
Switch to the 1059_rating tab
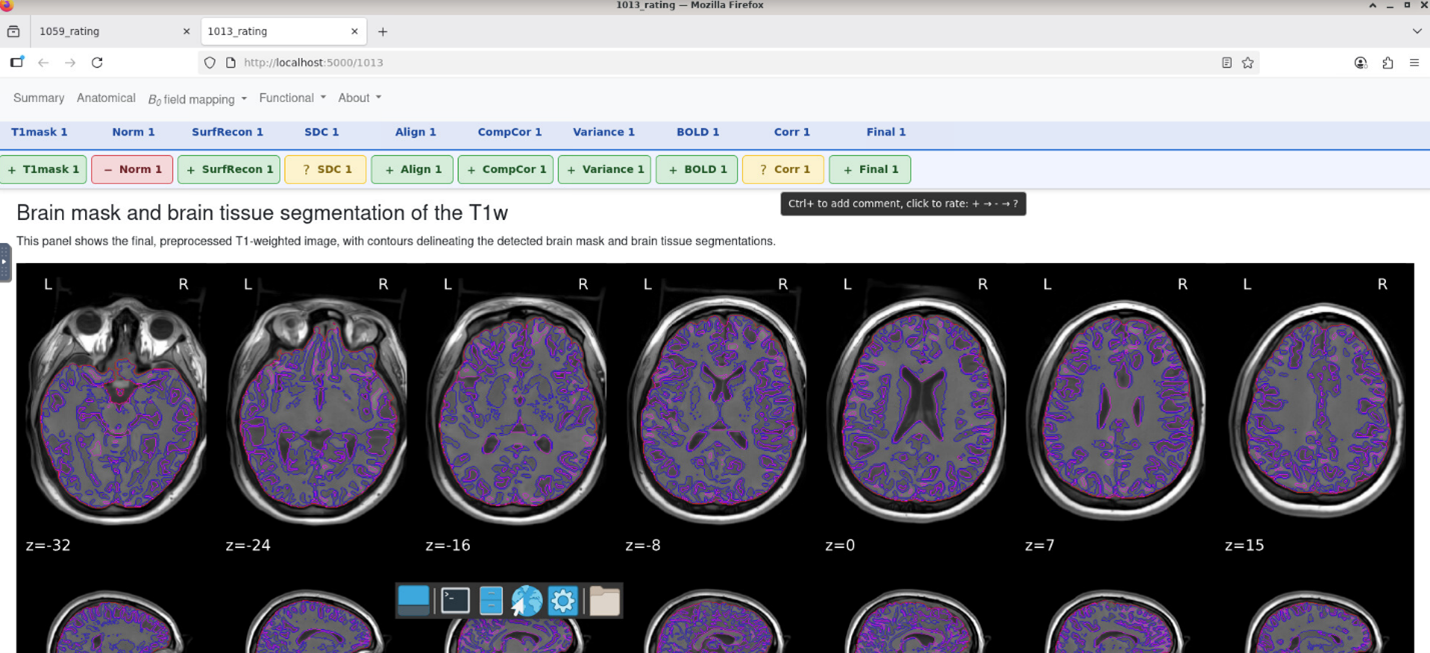[x=112, y=31]
